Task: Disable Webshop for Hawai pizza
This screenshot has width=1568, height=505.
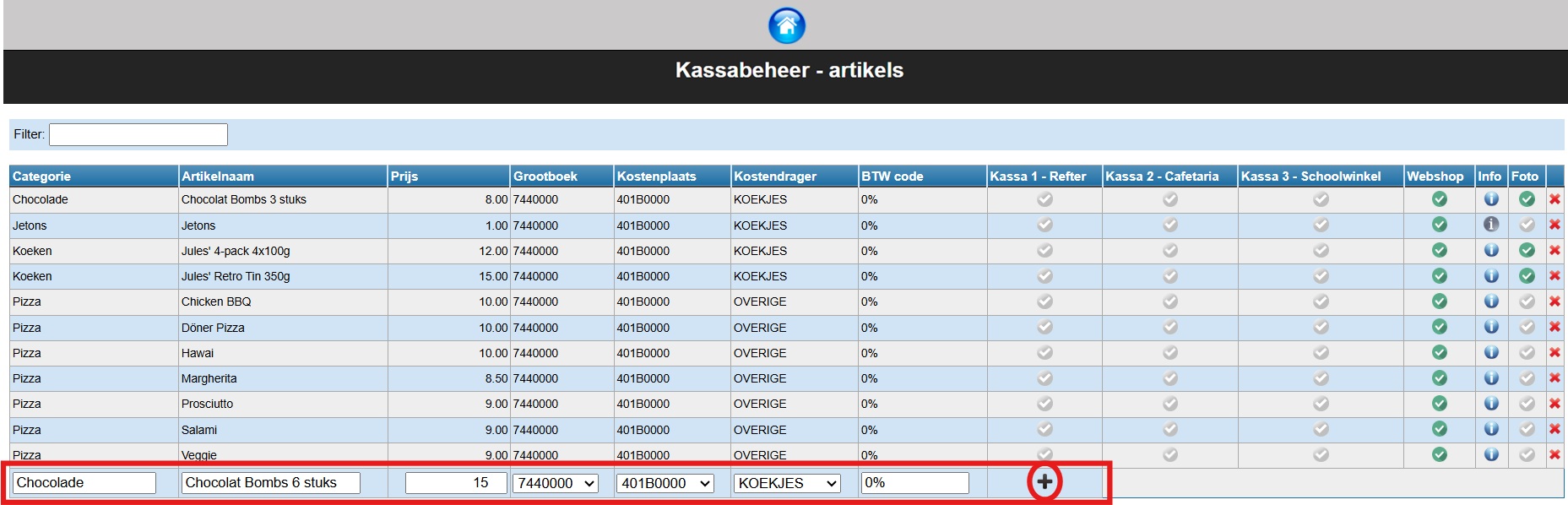Action: (1439, 353)
